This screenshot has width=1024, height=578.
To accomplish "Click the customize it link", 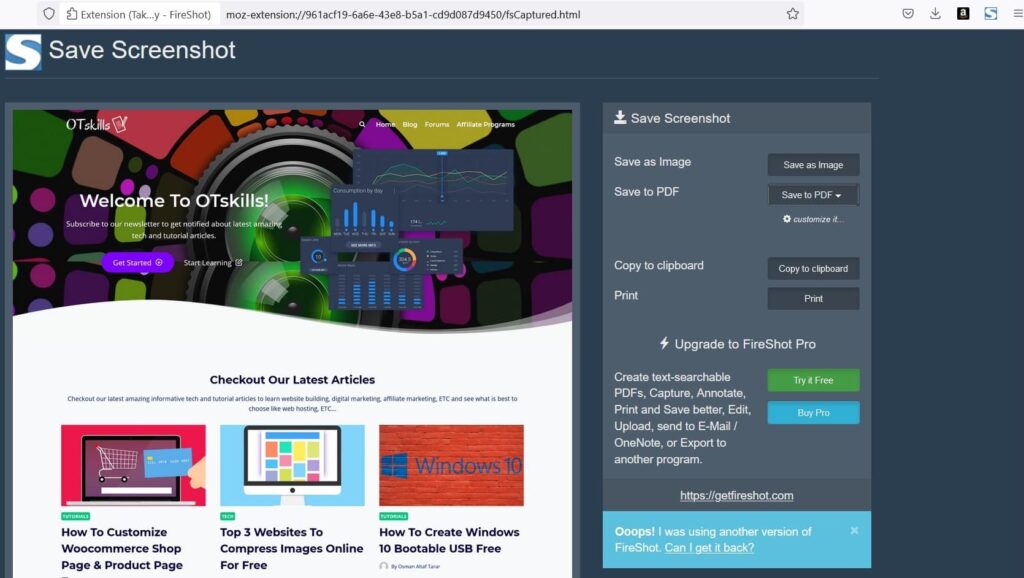I will [x=818, y=219].
